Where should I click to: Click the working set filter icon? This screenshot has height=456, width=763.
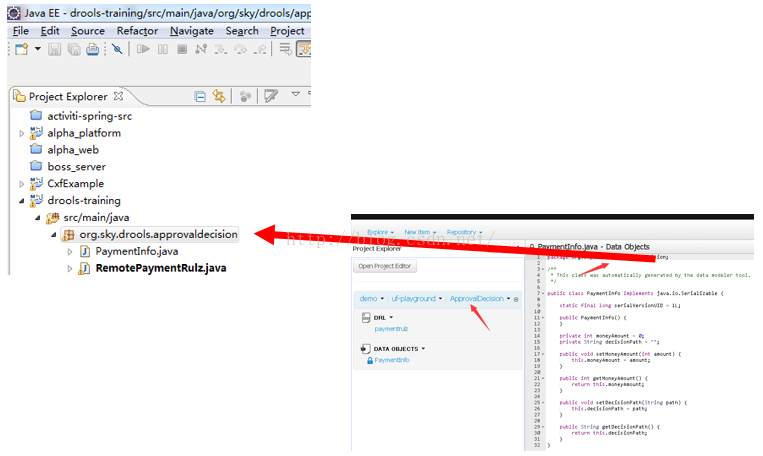click(245, 97)
